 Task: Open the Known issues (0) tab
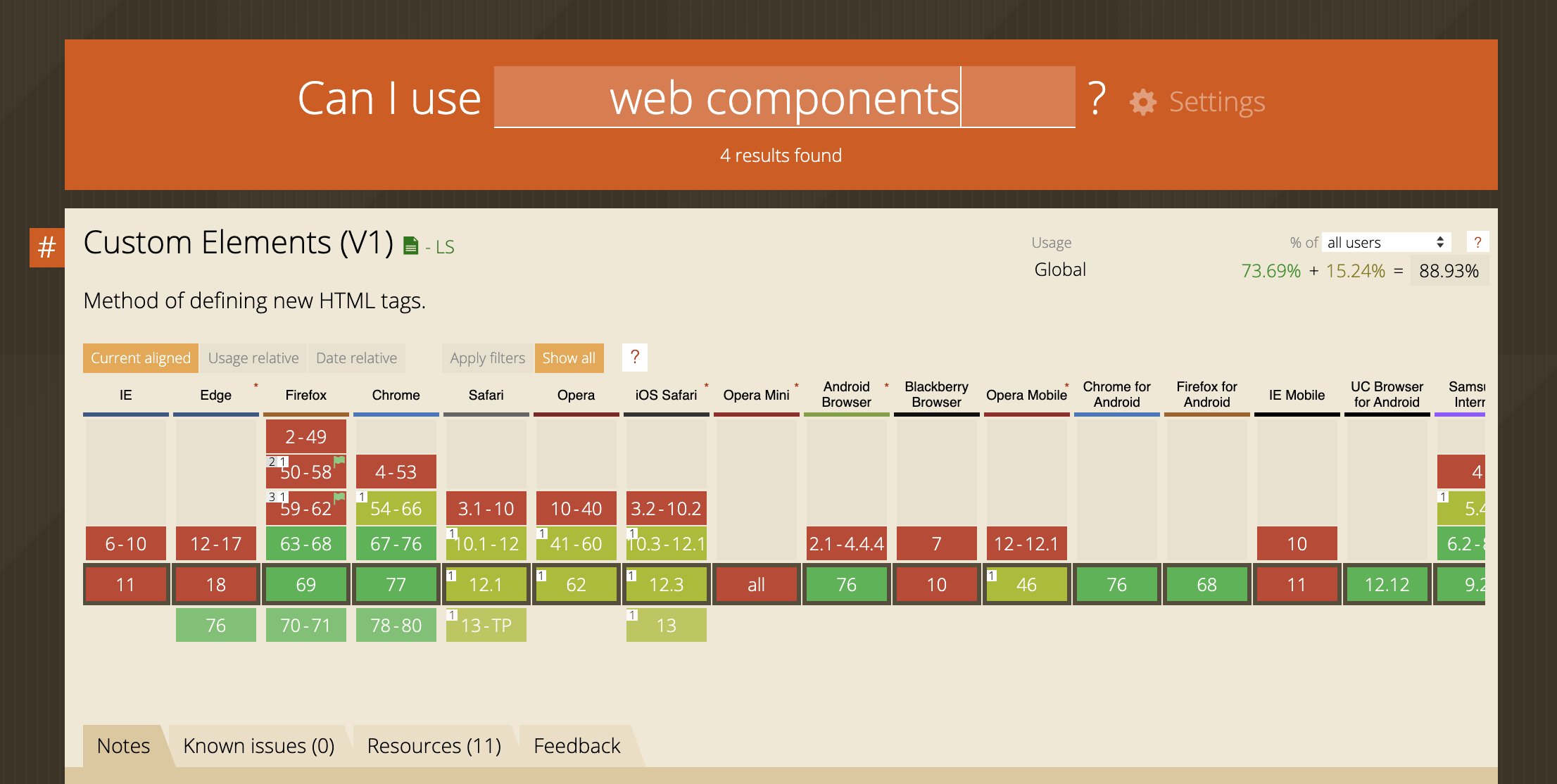coord(258,745)
